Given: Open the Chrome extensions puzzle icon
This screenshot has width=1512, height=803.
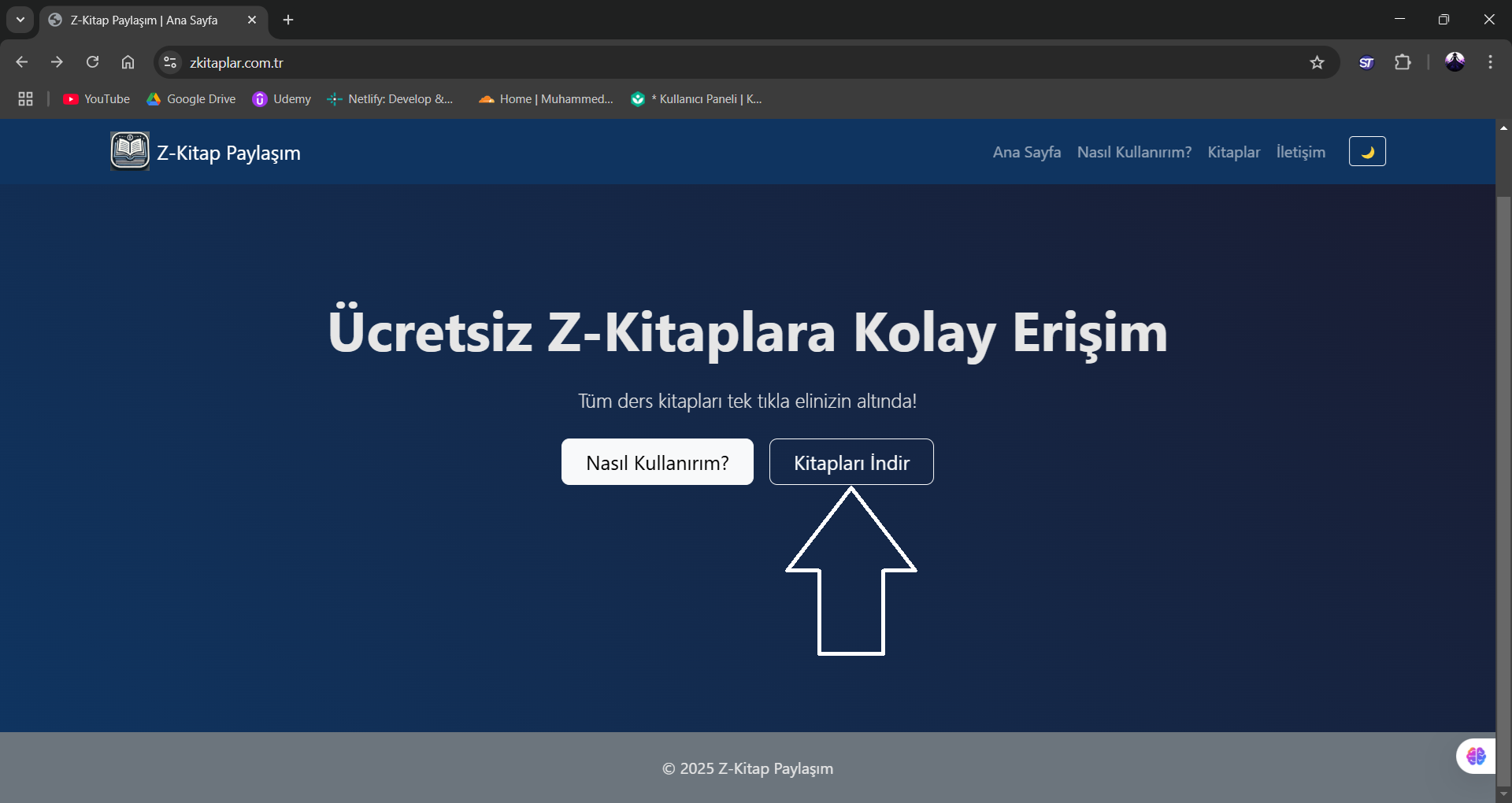Looking at the screenshot, I should click(x=1403, y=63).
